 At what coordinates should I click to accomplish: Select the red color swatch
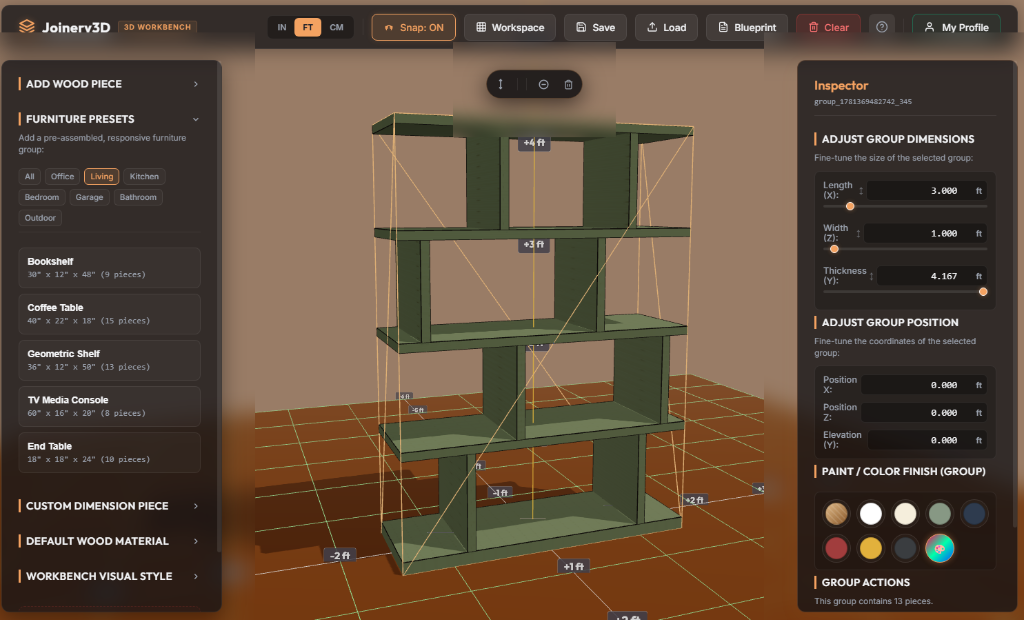click(836, 548)
